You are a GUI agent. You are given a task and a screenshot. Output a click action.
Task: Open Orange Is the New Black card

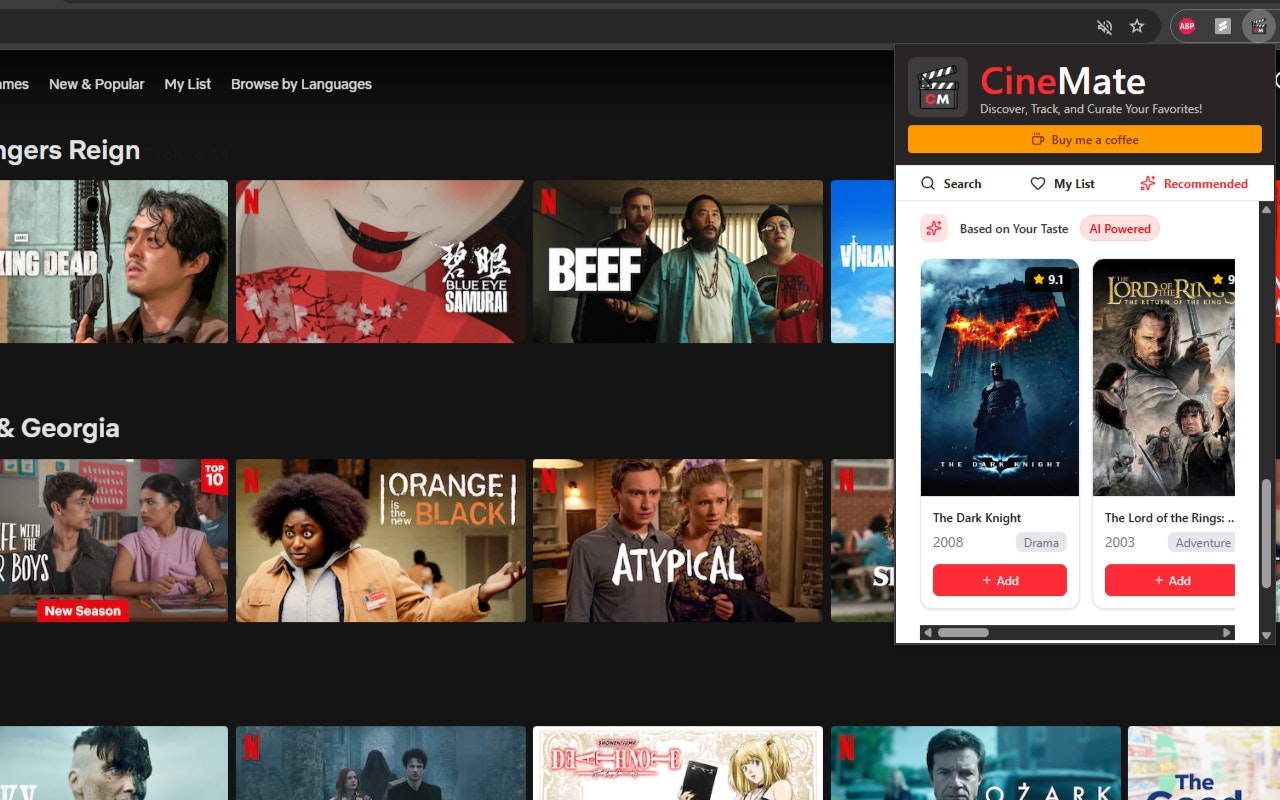(380, 540)
